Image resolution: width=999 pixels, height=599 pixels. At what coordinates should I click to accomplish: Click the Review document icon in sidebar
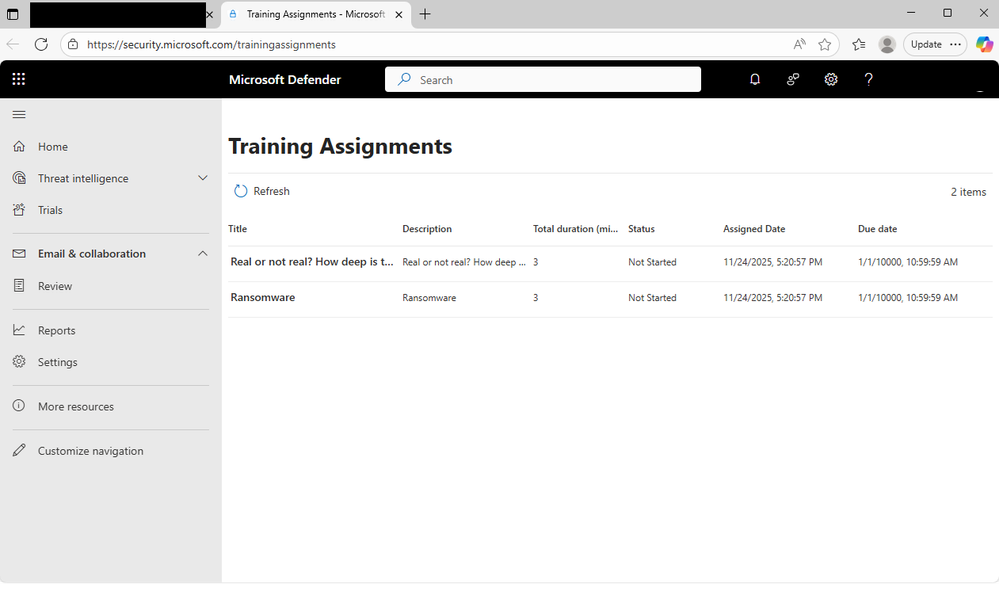tap(19, 285)
